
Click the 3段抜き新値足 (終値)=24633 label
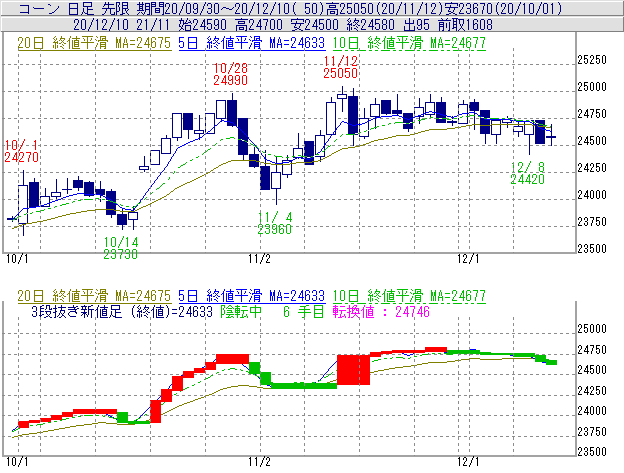[x=122, y=311]
